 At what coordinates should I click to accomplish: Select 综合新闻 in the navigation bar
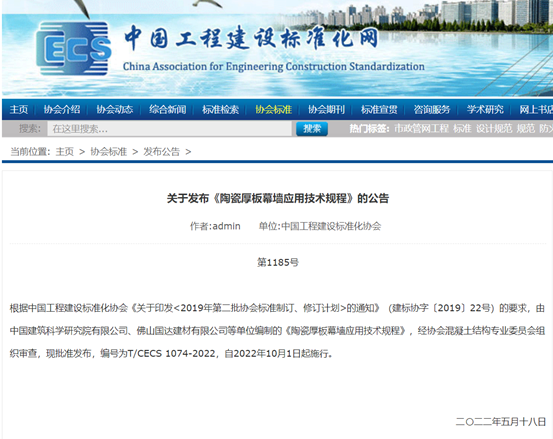[x=168, y=110]
